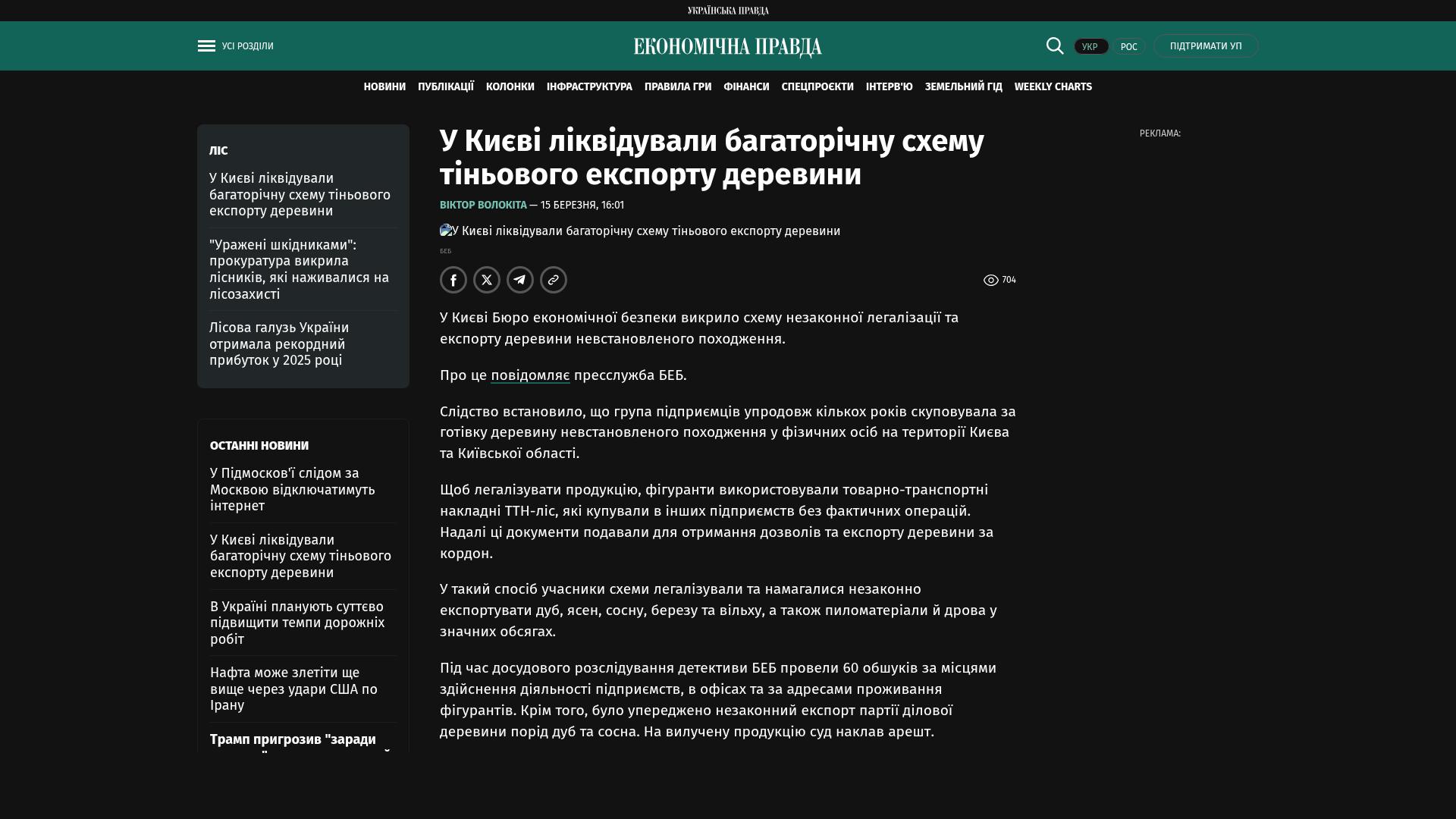
Task: Switch language to РОС
Action: tap(1128, 47)
